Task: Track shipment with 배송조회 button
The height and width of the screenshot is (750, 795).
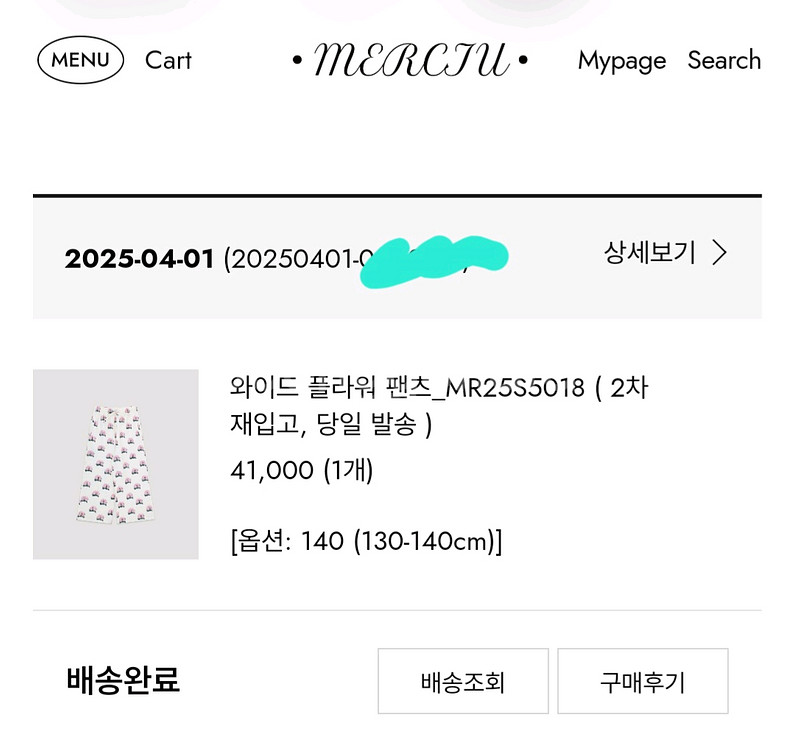Action: tap(463, 682)
